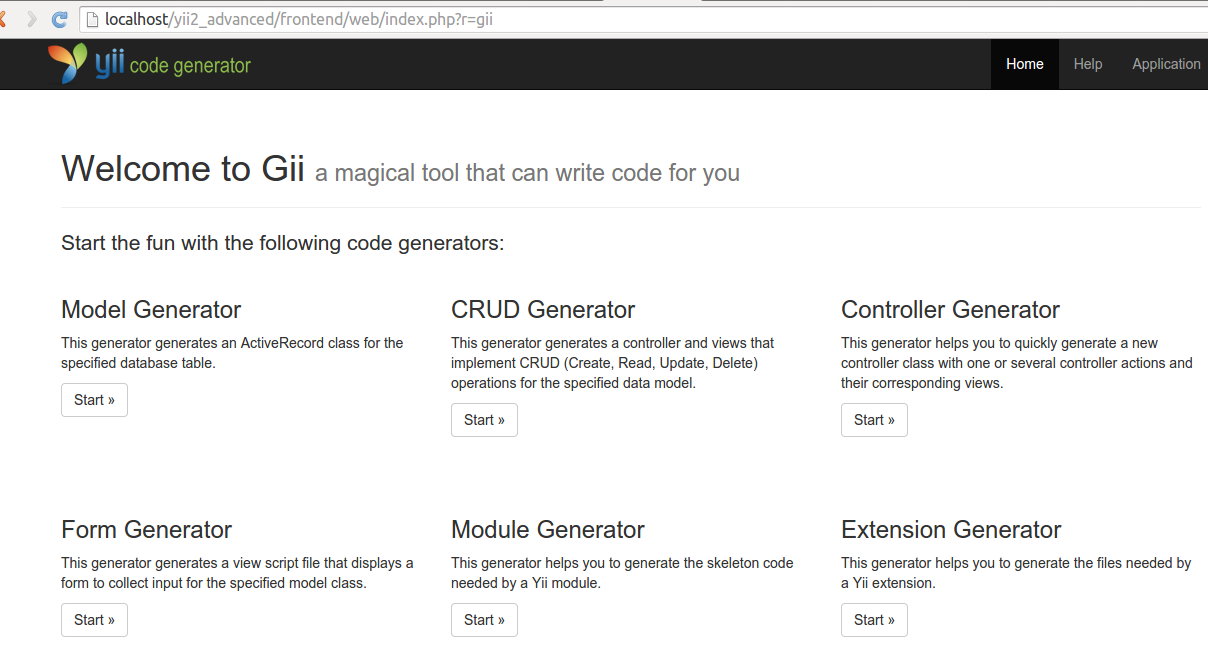Viewport: 1208px width, 646px height.
Task: Select the Controller Generator heading
Action: coord(950,309)
